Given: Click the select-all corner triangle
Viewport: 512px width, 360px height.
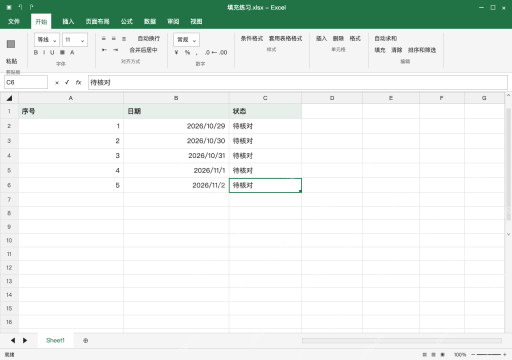Looking at the screenshot, I should click(9, 98).
